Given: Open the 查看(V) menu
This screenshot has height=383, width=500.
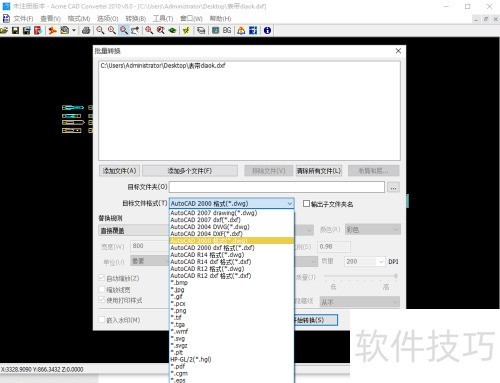Looking at the screenshot, I should pos(50,19).
